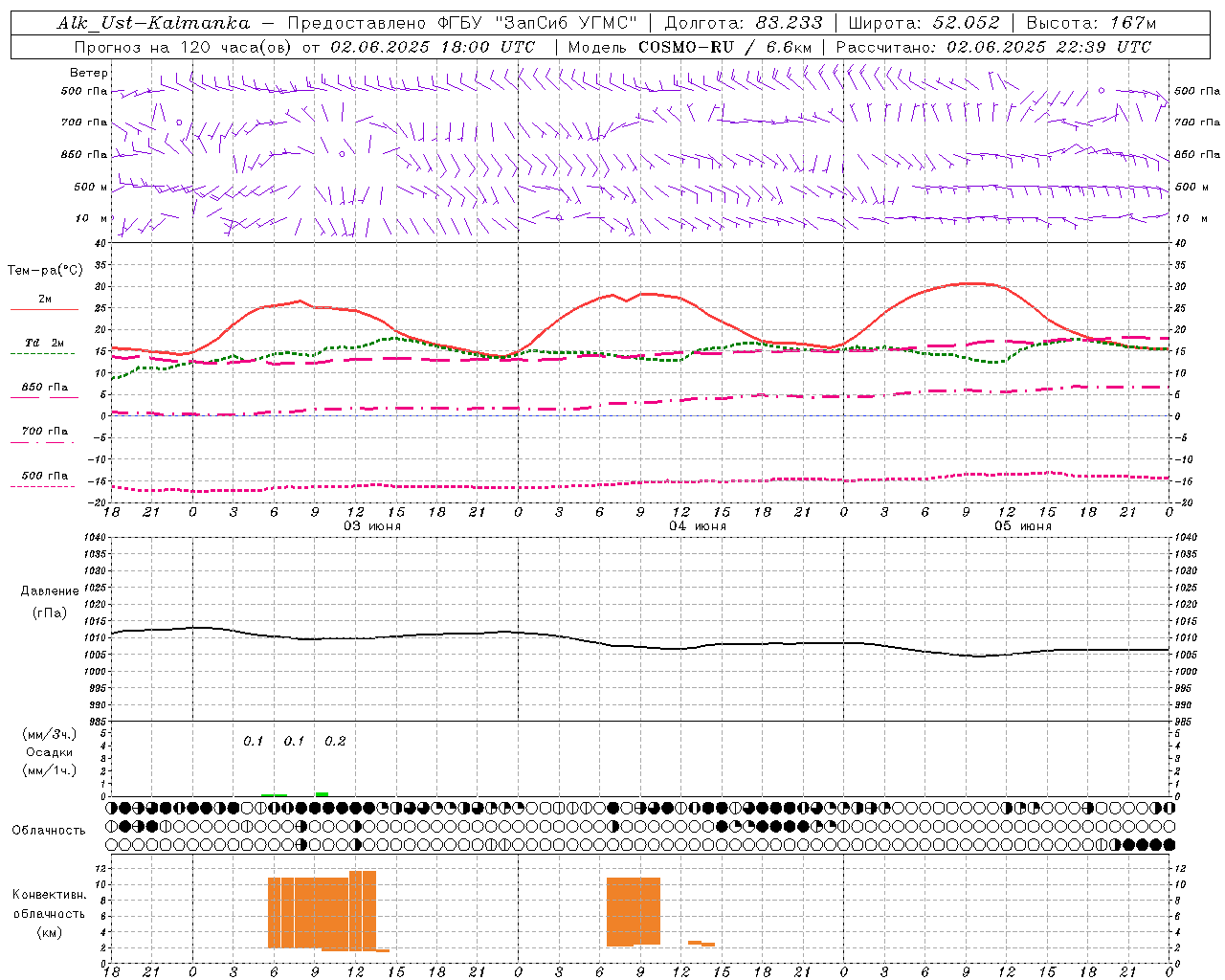Select the Долгота: 83.233 value
Image resolution: width=1225 pixels, height=980 pixels.
tap(743, 23)
